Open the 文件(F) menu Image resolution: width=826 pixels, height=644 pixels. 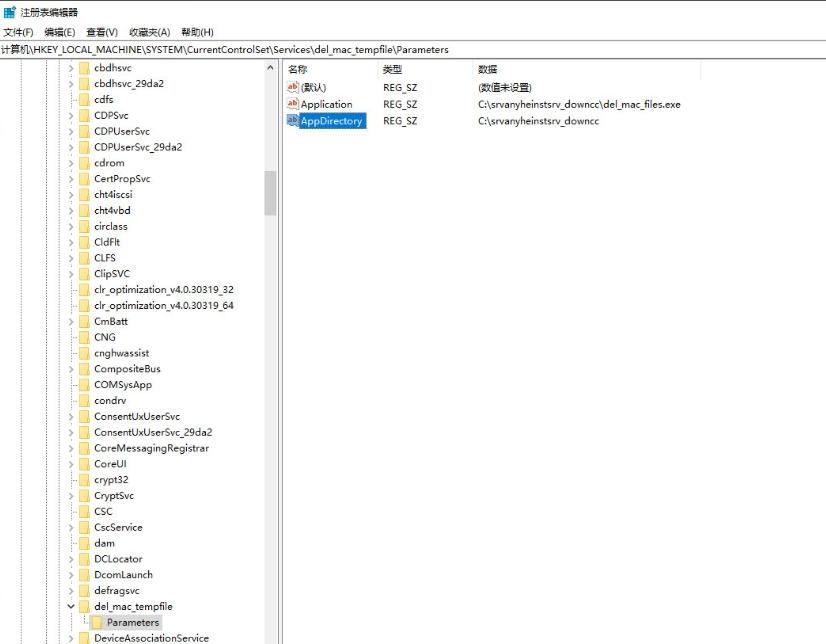18,32
